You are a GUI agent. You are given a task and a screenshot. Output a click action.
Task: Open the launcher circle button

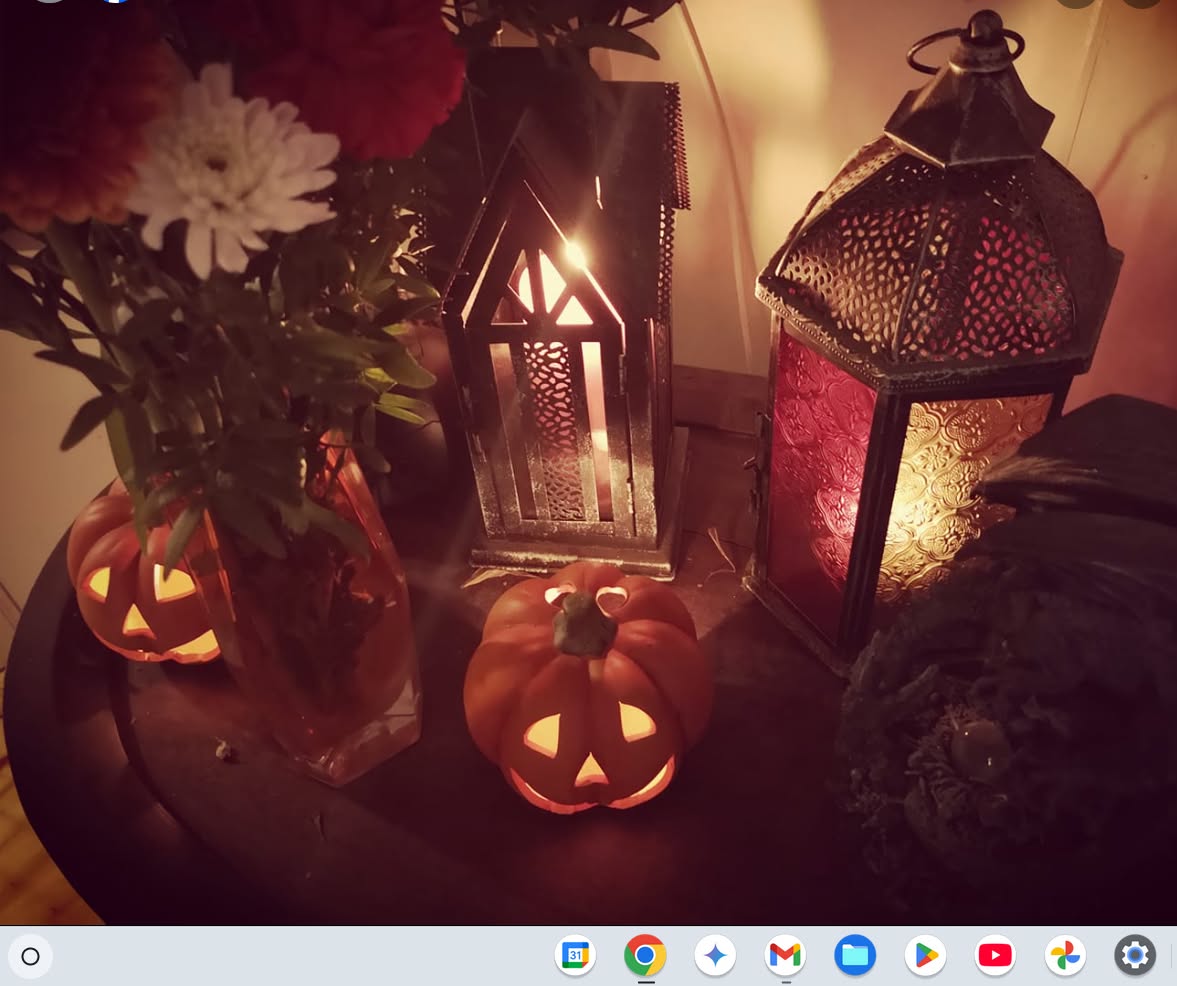pyautogui.click(x=30, y=957)
